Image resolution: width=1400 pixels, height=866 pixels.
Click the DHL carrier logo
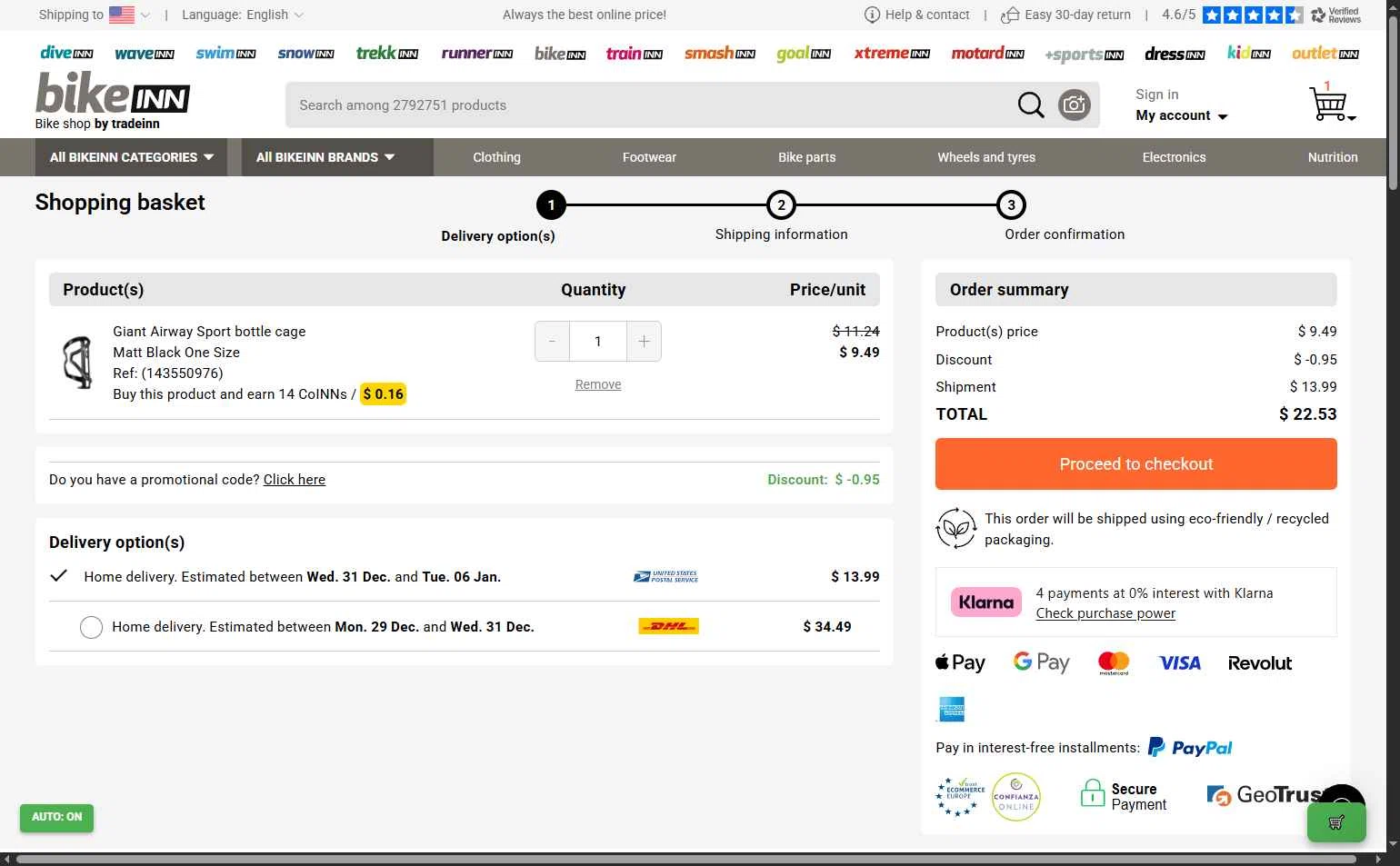pos(668,626)
